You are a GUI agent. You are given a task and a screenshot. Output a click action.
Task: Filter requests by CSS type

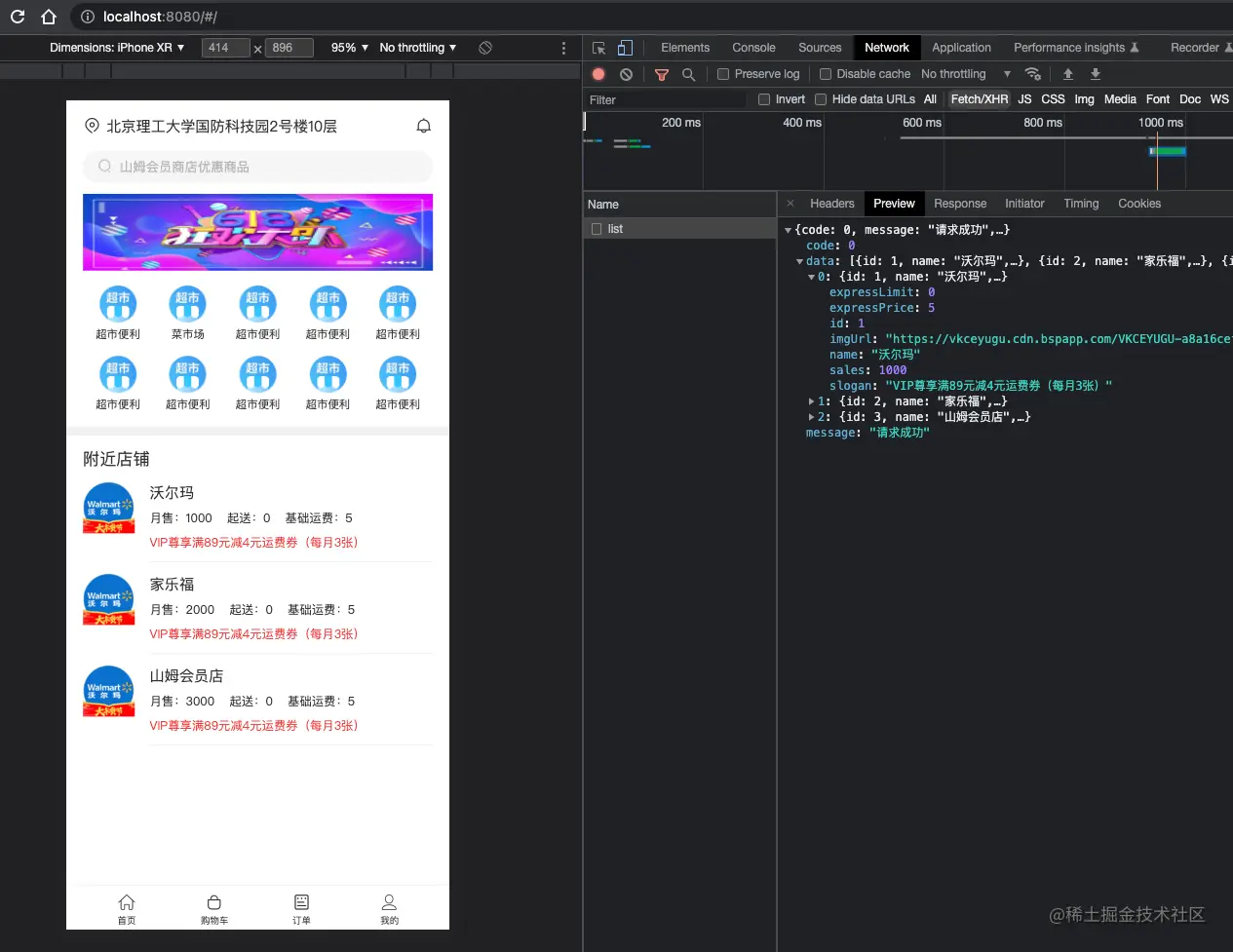coord(1053,99)
